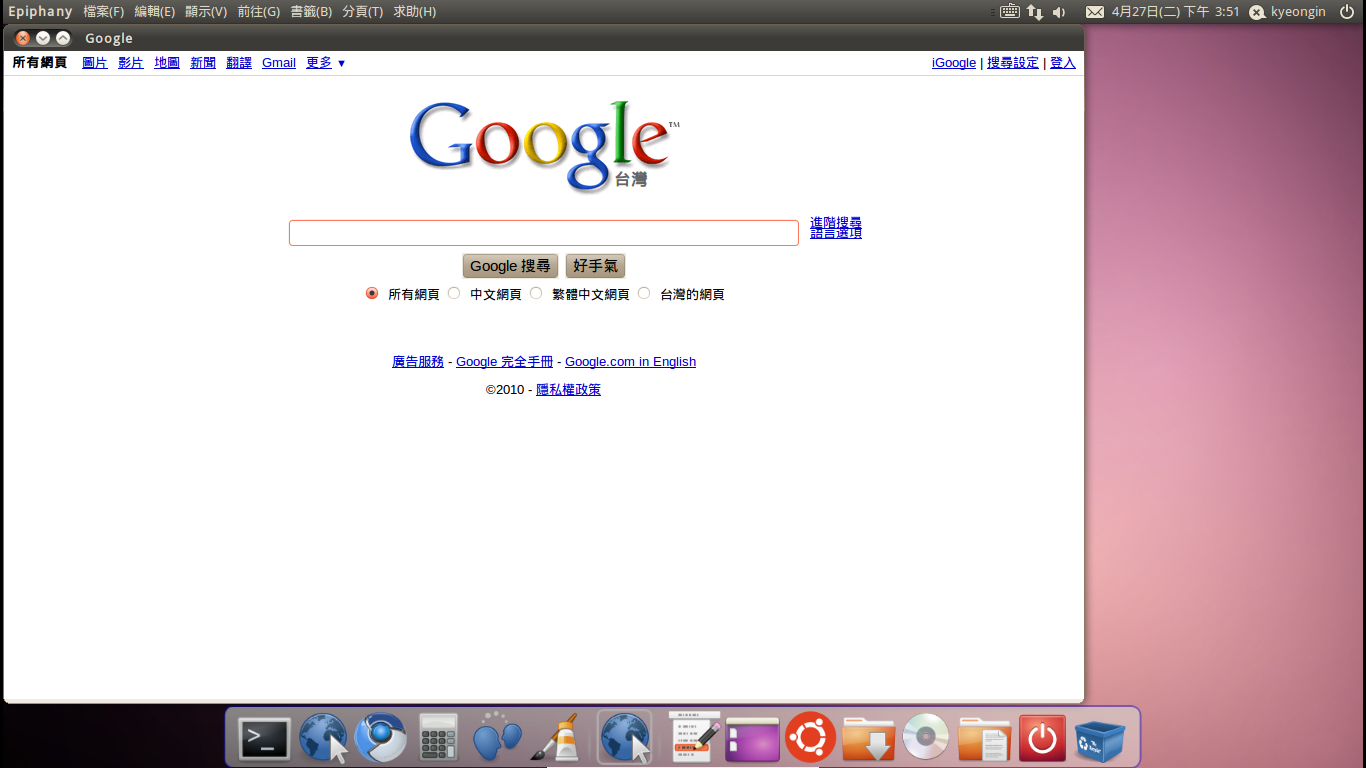Click the 登入 sign-in link
This screenshot has height=768, width=1366.
1063,63
